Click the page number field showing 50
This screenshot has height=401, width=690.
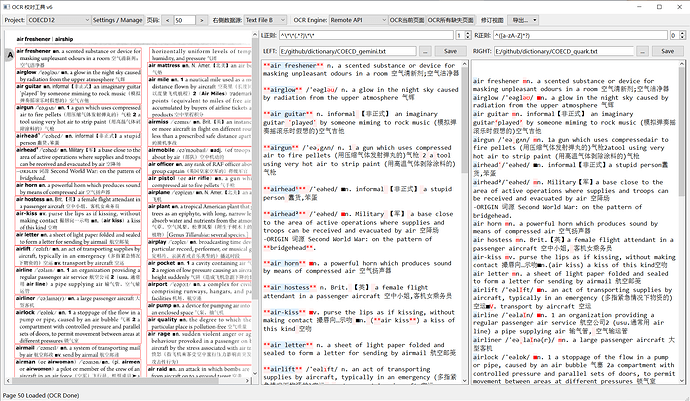point(183,20)
